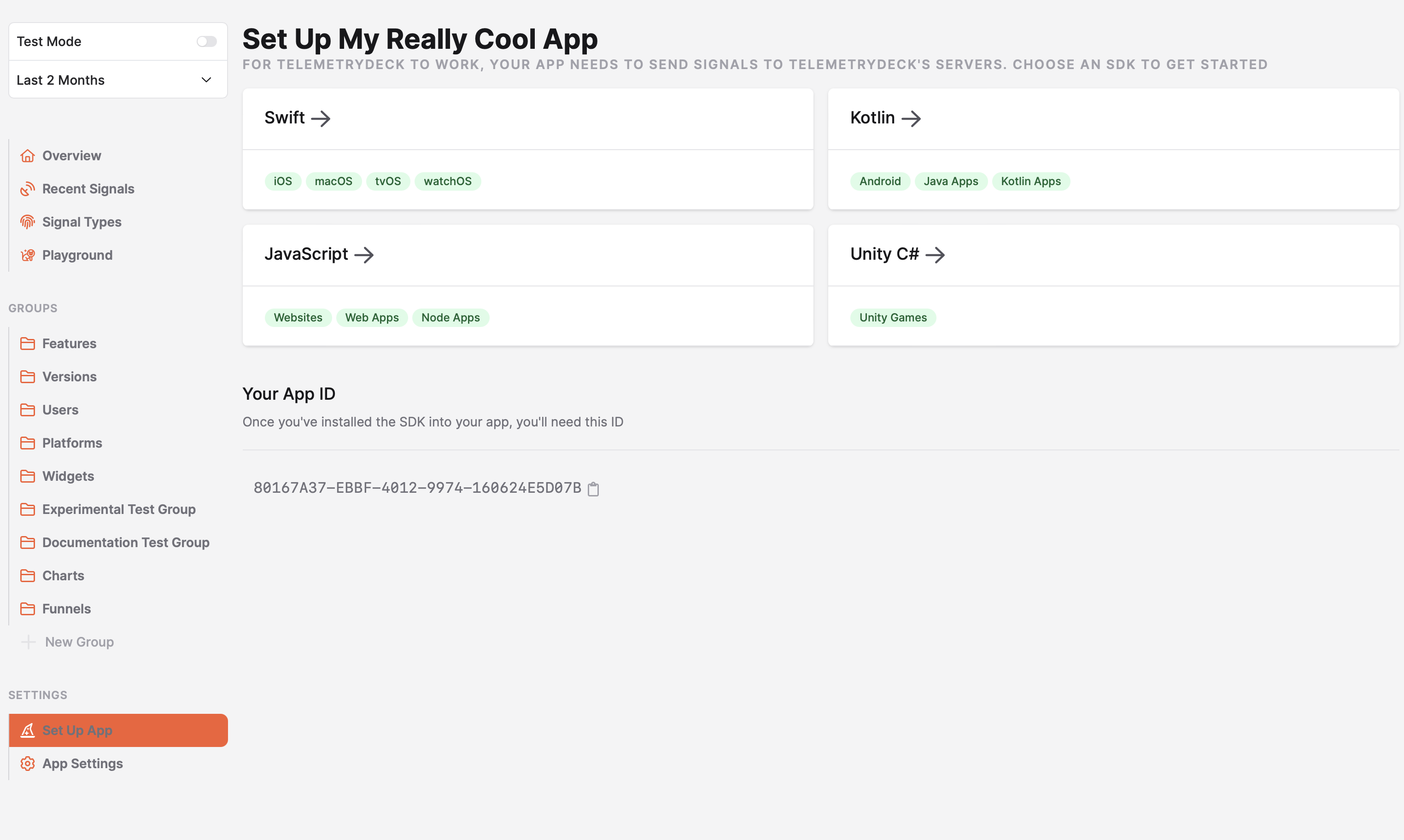Screen dimensions: 1404x840
Task: Click the Java Apps tag
Action: [x=951, y=181]
